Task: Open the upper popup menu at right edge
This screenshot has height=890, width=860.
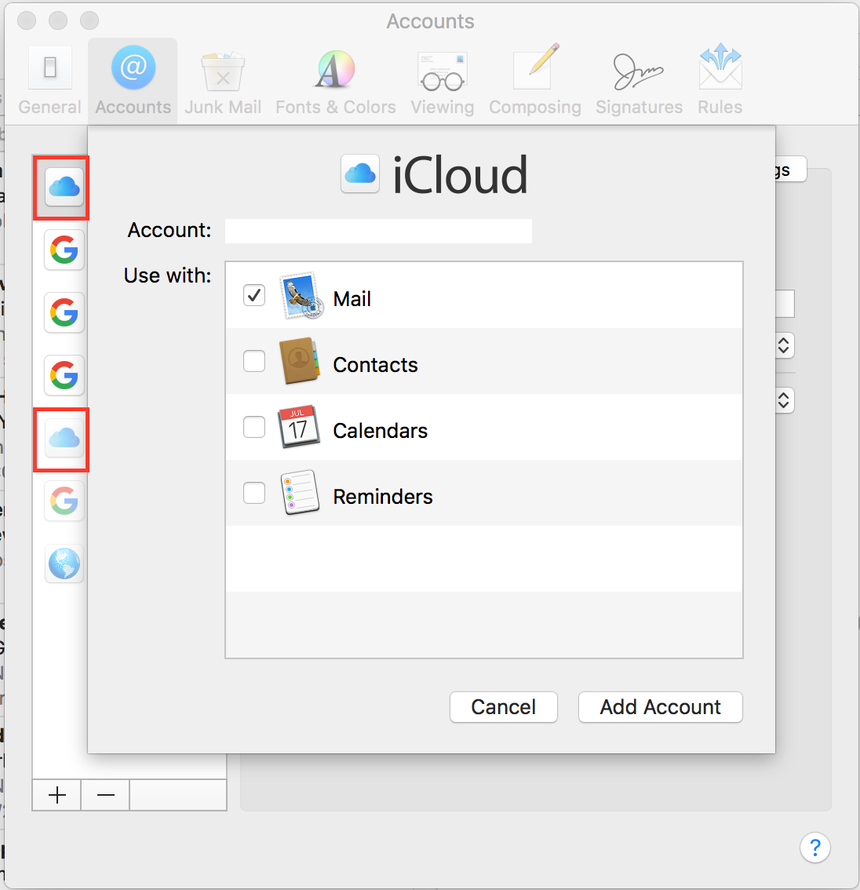Action: click(785, 346)
